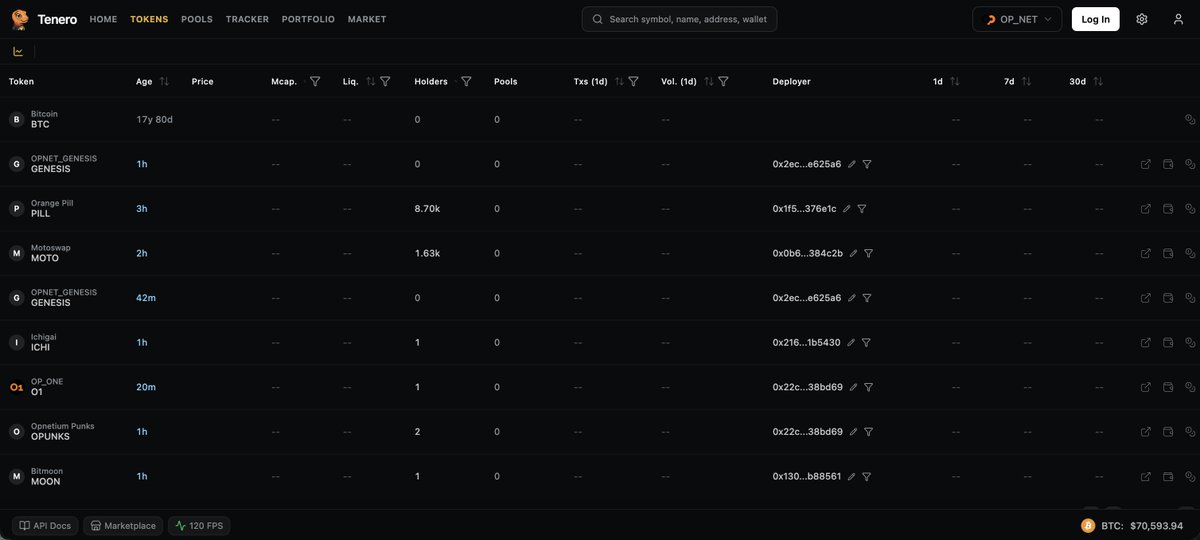Sort the table by Liq.
Viewport: 1200px width, 540px height.
[370, 81]
